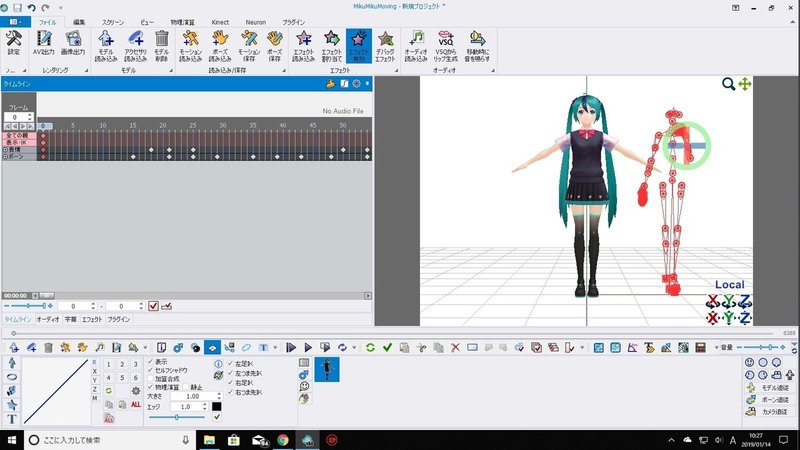Image resolution: width=800 pixels, height=450 pixels.
Task: Click モーション保存 motion save icon
Action: click(249, 46)
